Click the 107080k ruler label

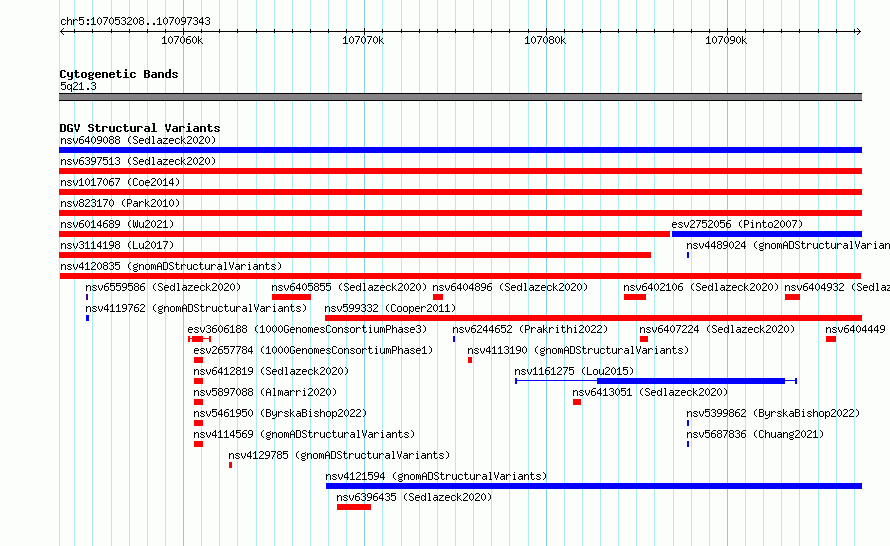[x=545, y=40]
